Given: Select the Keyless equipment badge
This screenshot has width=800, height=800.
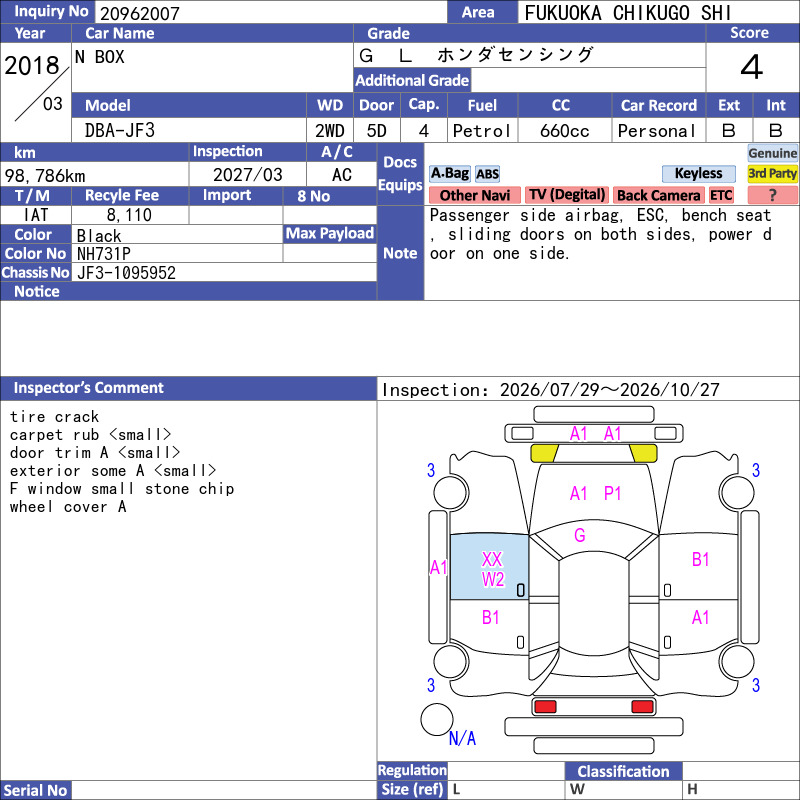Looking at the screenshot, I should point(698,173).
